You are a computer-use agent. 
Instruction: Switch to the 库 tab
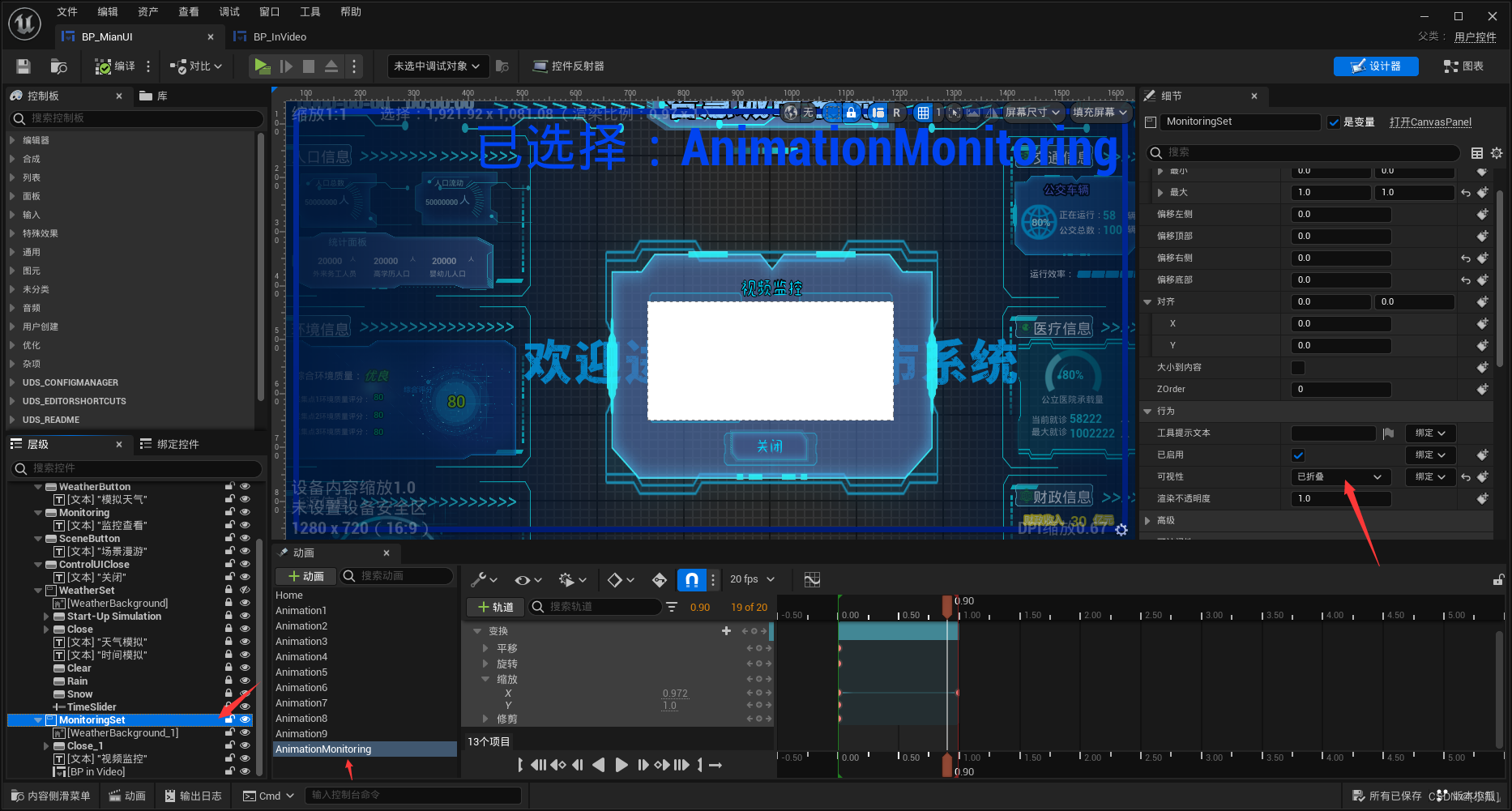(x=154, y=96)
